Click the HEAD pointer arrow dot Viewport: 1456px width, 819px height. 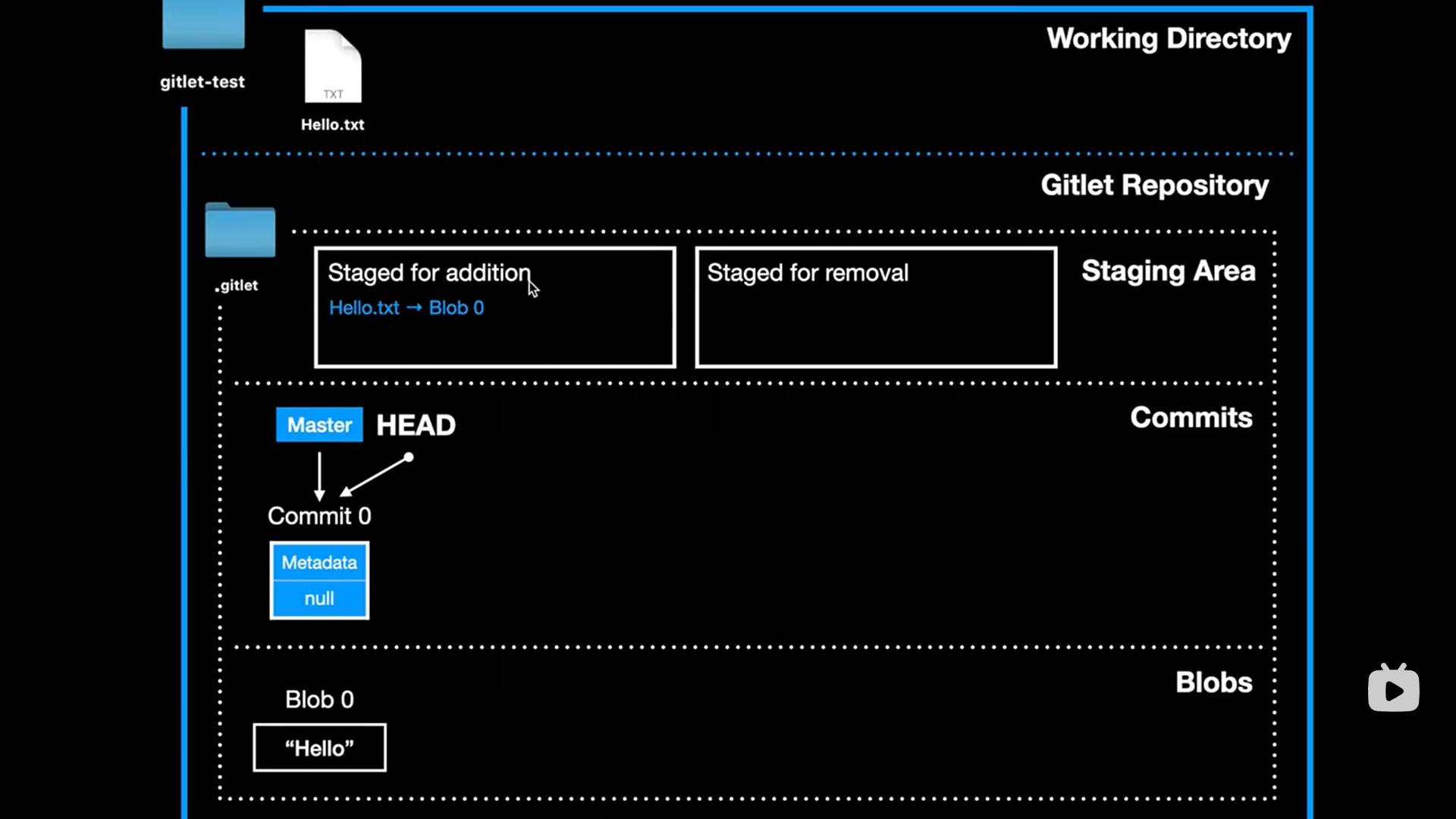(x=409, y=457)
